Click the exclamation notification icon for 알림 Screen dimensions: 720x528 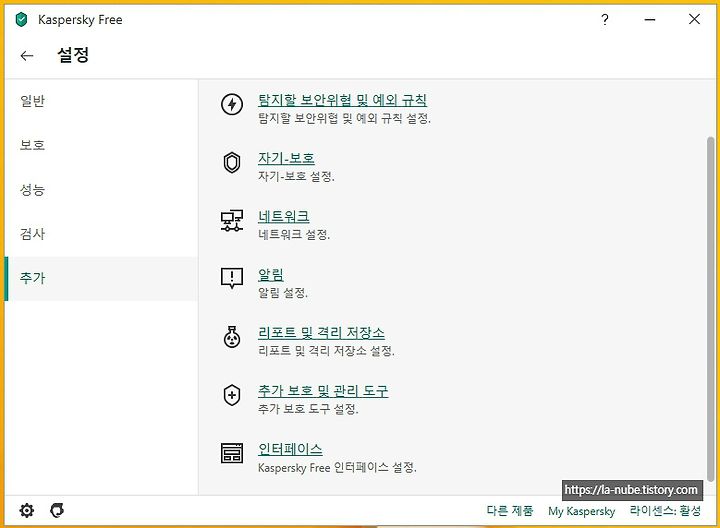coord(232,279)
